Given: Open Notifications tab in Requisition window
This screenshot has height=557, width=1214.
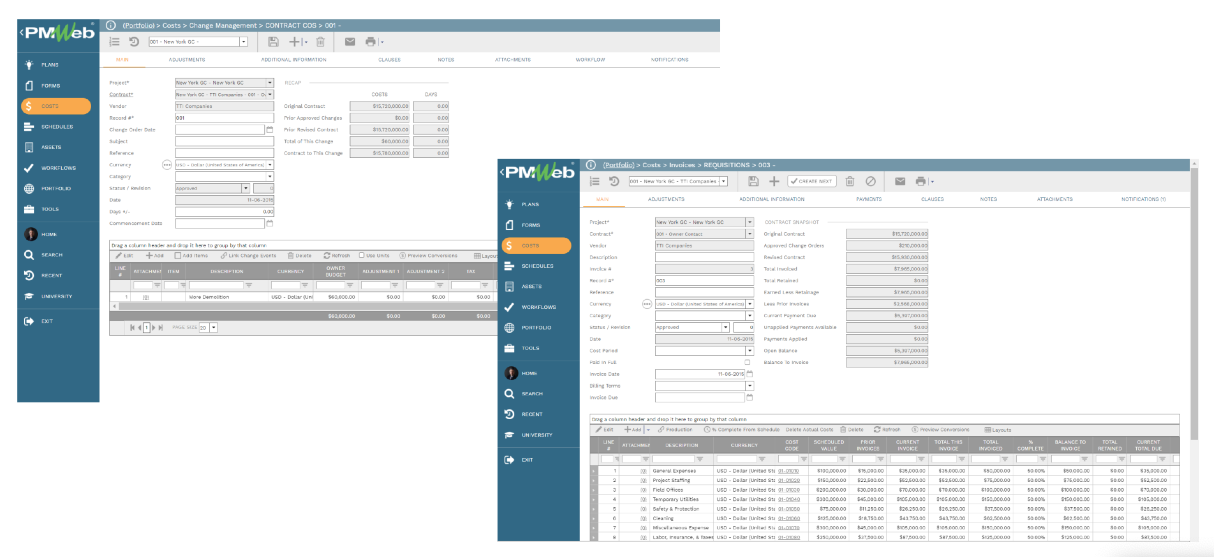Looking at the screenshot, I should point(1144,199).
